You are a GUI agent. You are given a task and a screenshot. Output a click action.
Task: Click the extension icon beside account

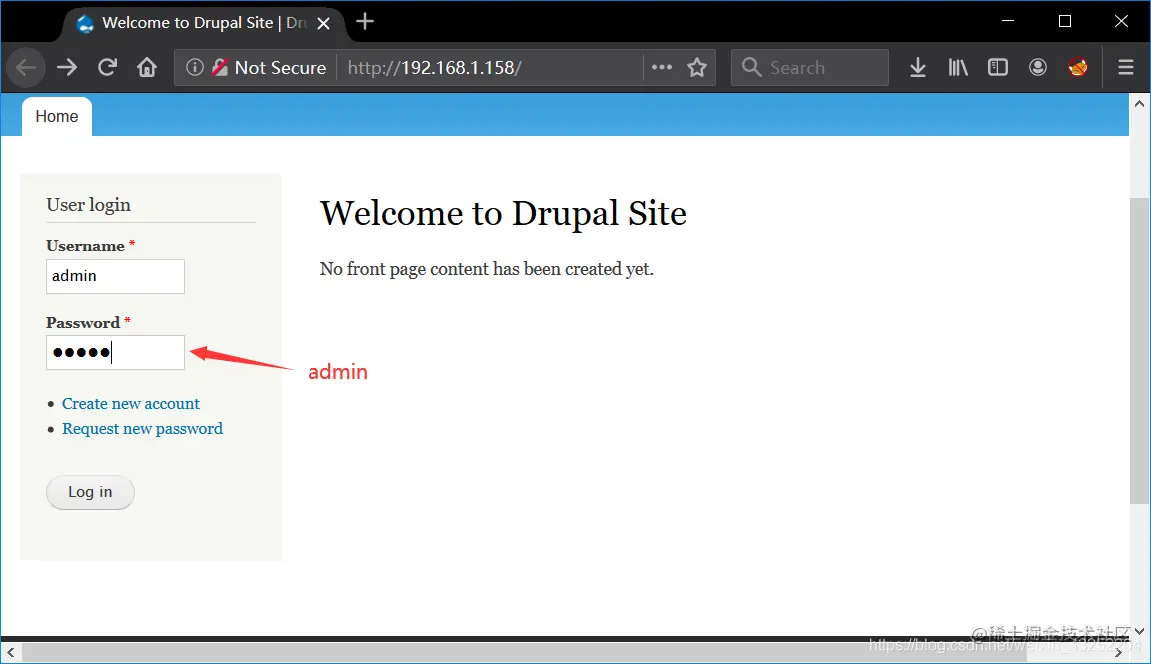[x=1078, y=68]
